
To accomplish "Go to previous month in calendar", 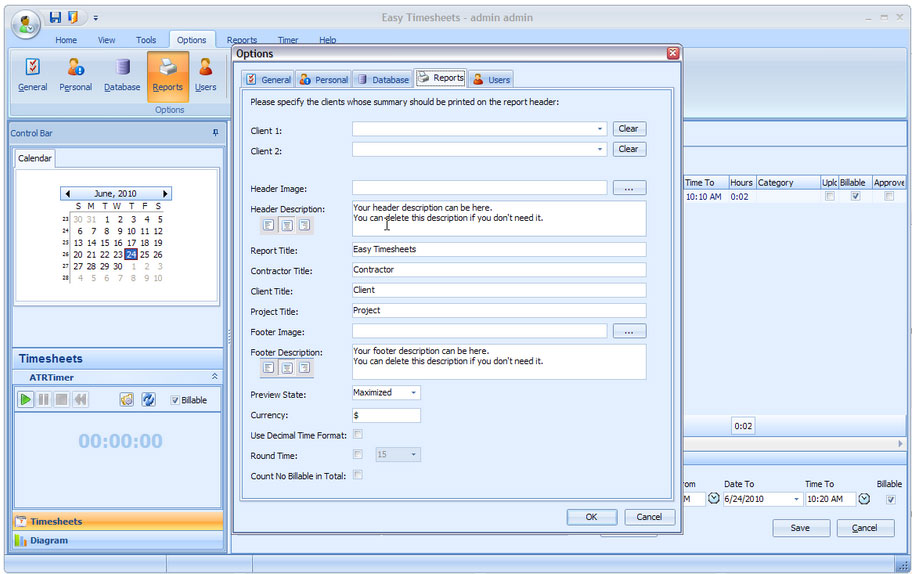I will pyautogui.click(x=68, y=193).
